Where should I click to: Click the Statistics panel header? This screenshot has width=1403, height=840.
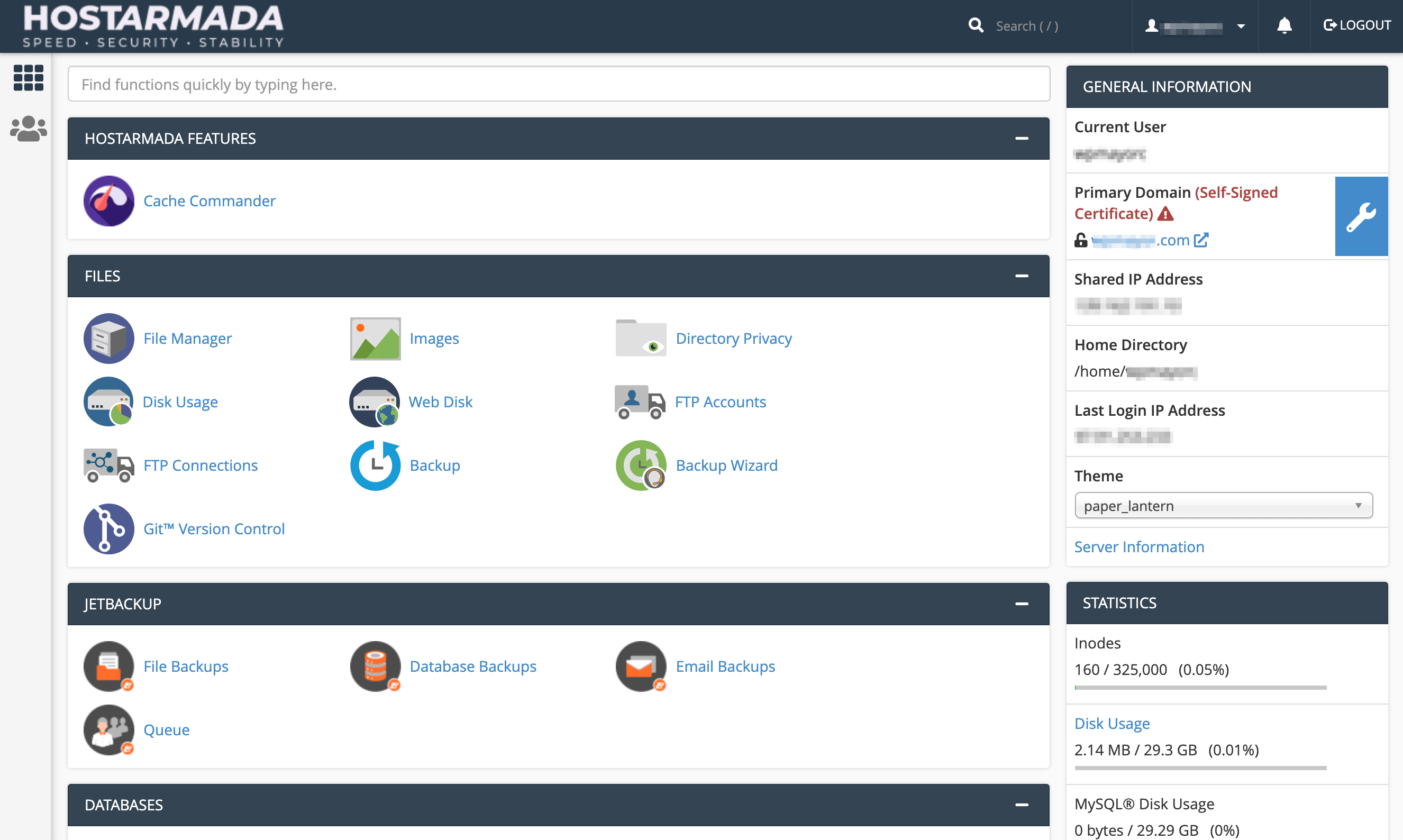click(1226, 604)
